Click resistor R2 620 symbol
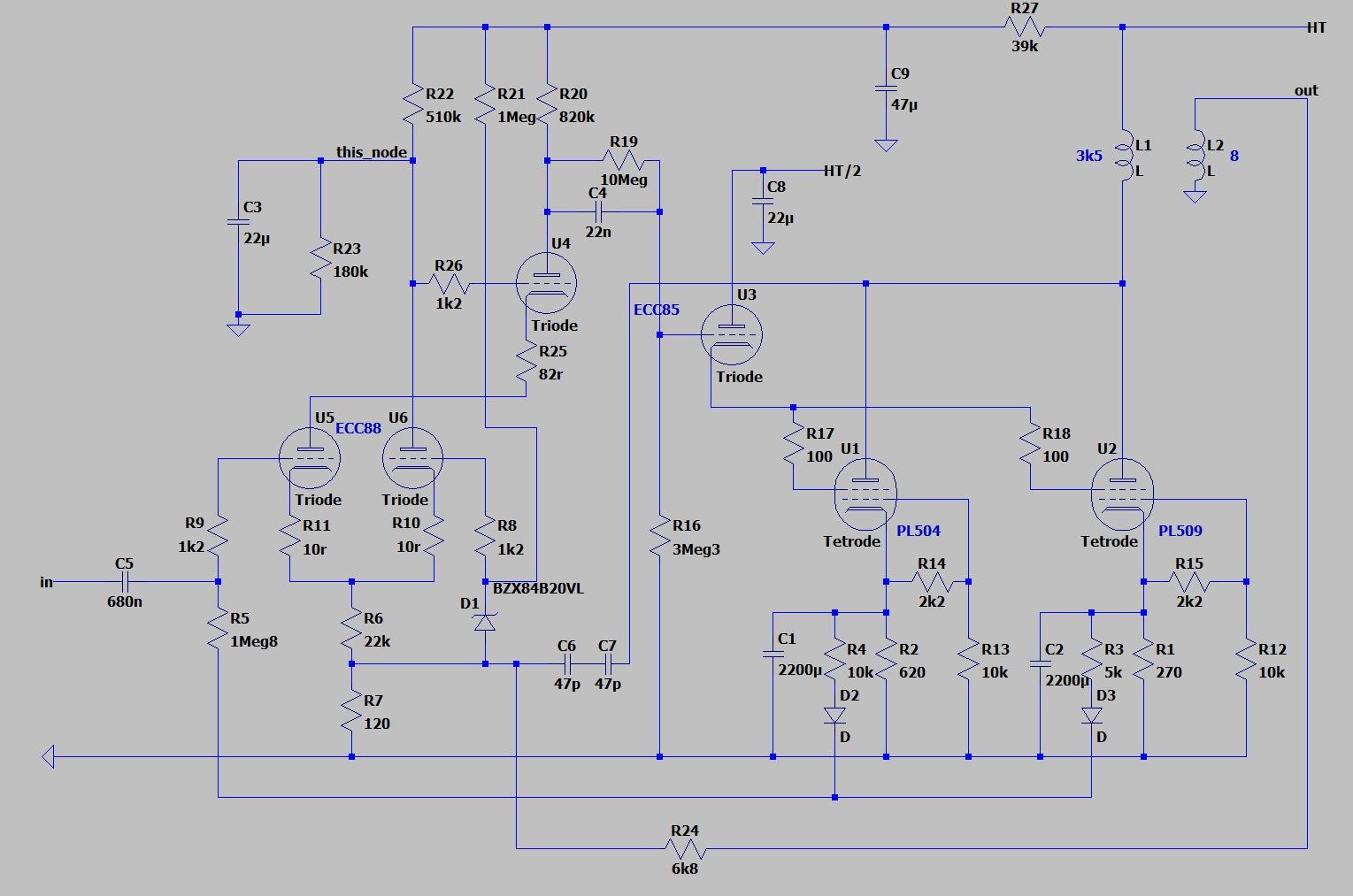This screenshot has width=1353, height=896. [x=886, y=660]
